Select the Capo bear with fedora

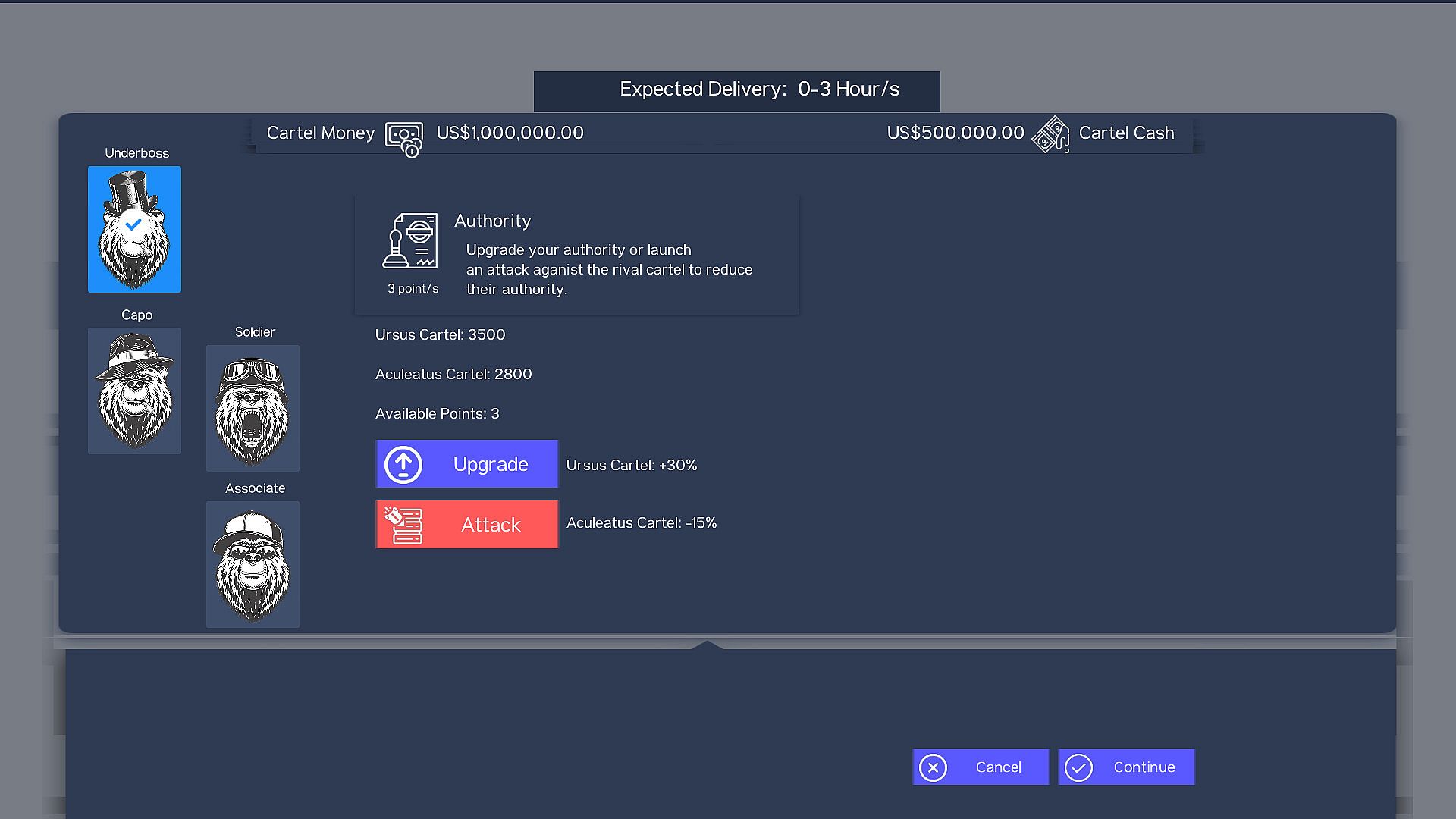pyautogui.click(x=134, y=391)
